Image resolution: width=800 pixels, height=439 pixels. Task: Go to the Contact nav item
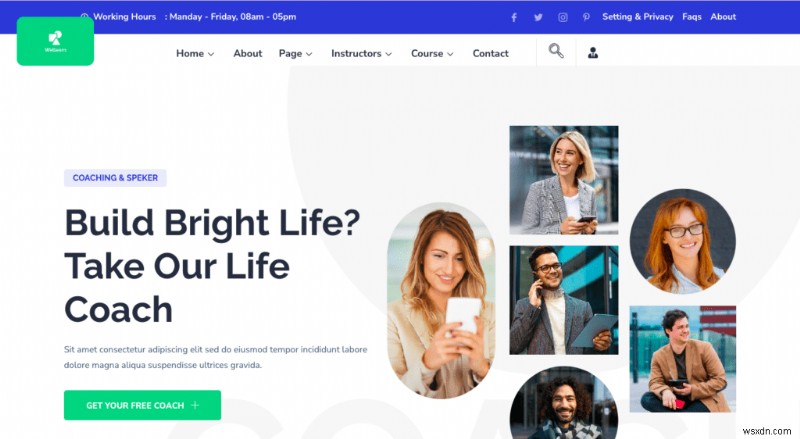coord(490,53)
